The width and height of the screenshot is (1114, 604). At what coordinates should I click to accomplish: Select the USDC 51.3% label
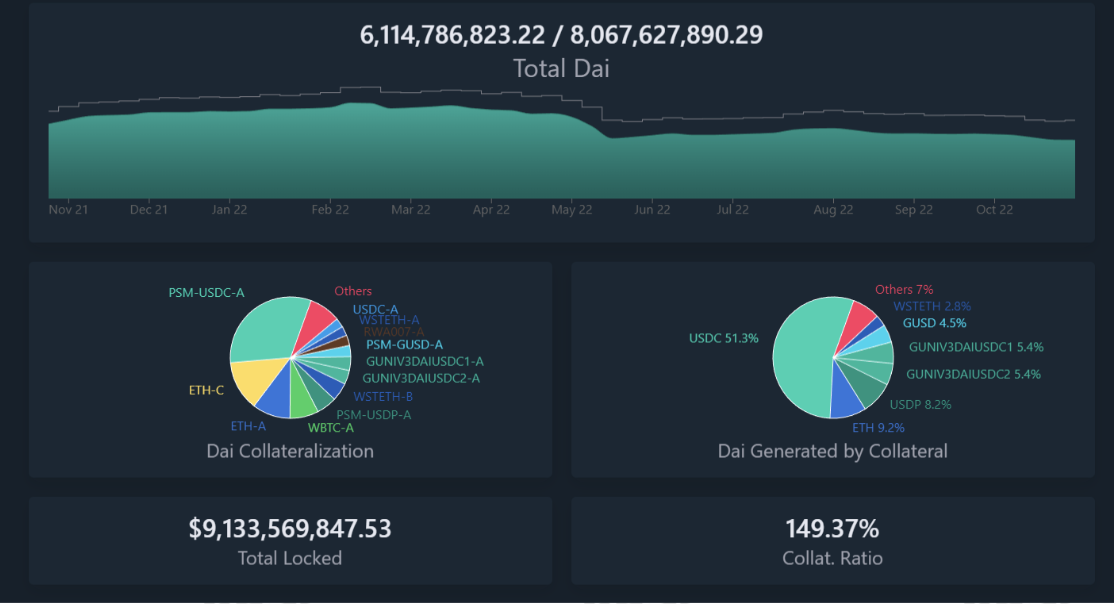(x=724, y=338)
